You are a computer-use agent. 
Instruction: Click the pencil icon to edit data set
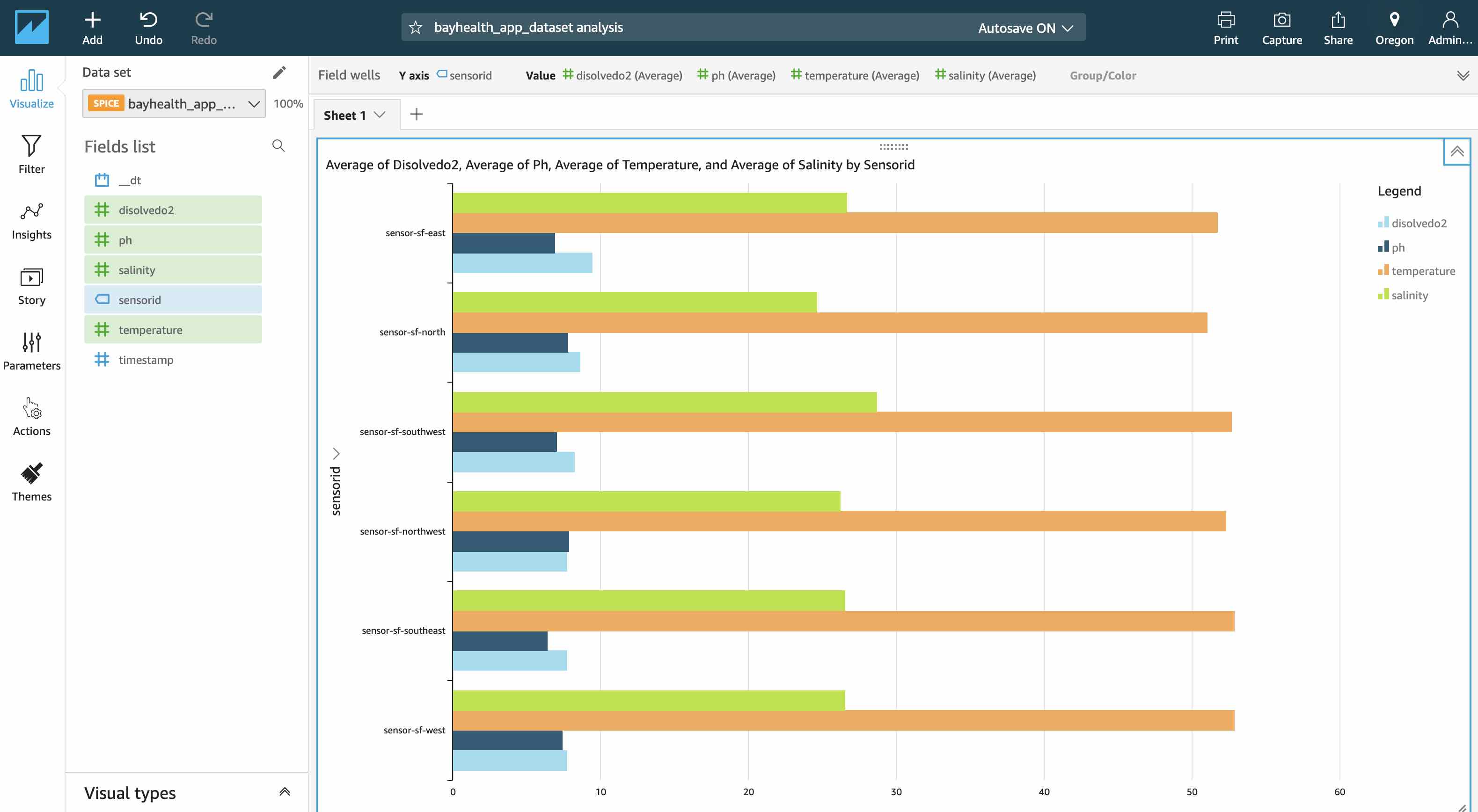click(x=279, y=72)
